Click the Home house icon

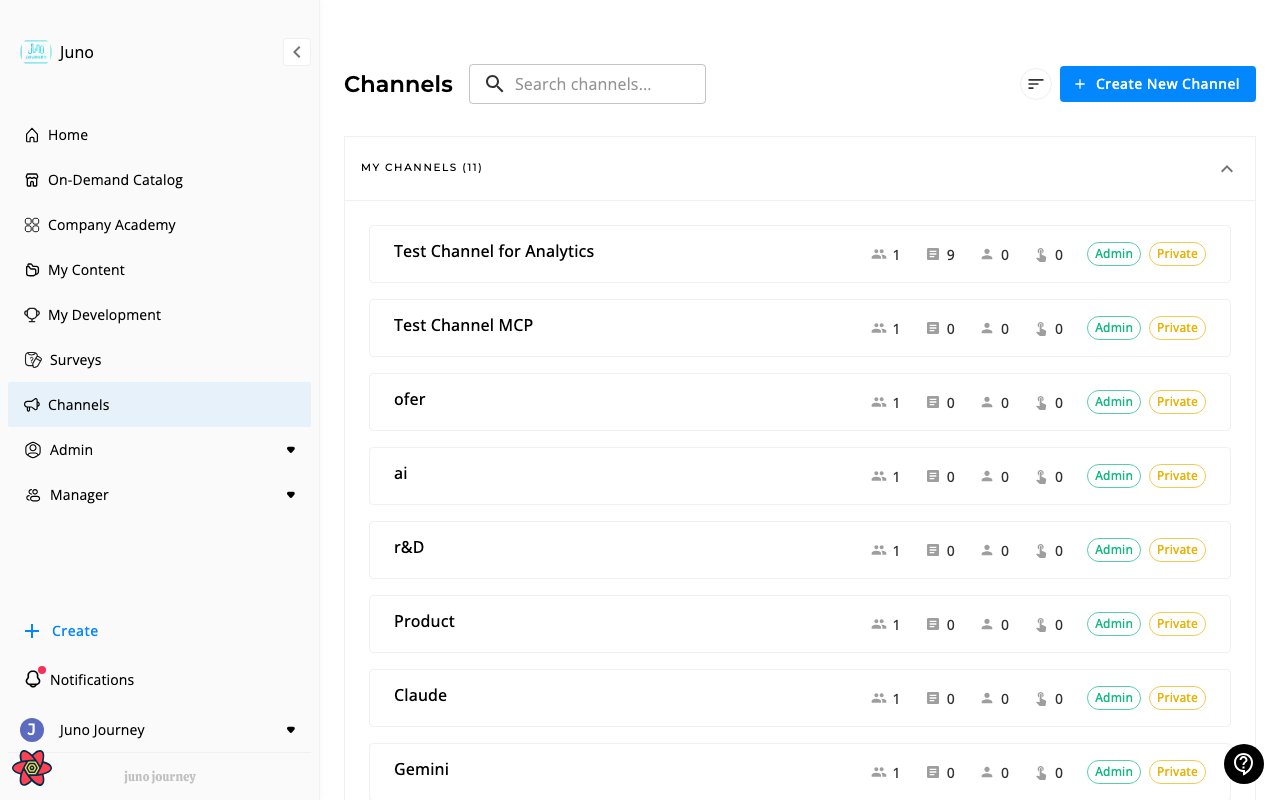click(x=33, y=135)
